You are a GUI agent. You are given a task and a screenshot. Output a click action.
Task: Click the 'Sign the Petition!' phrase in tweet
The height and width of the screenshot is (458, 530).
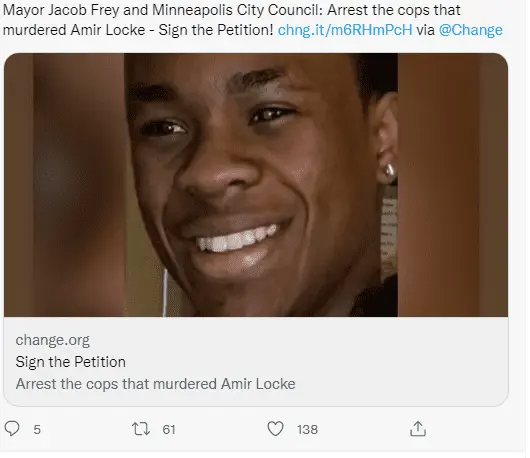tap(216, 30)
